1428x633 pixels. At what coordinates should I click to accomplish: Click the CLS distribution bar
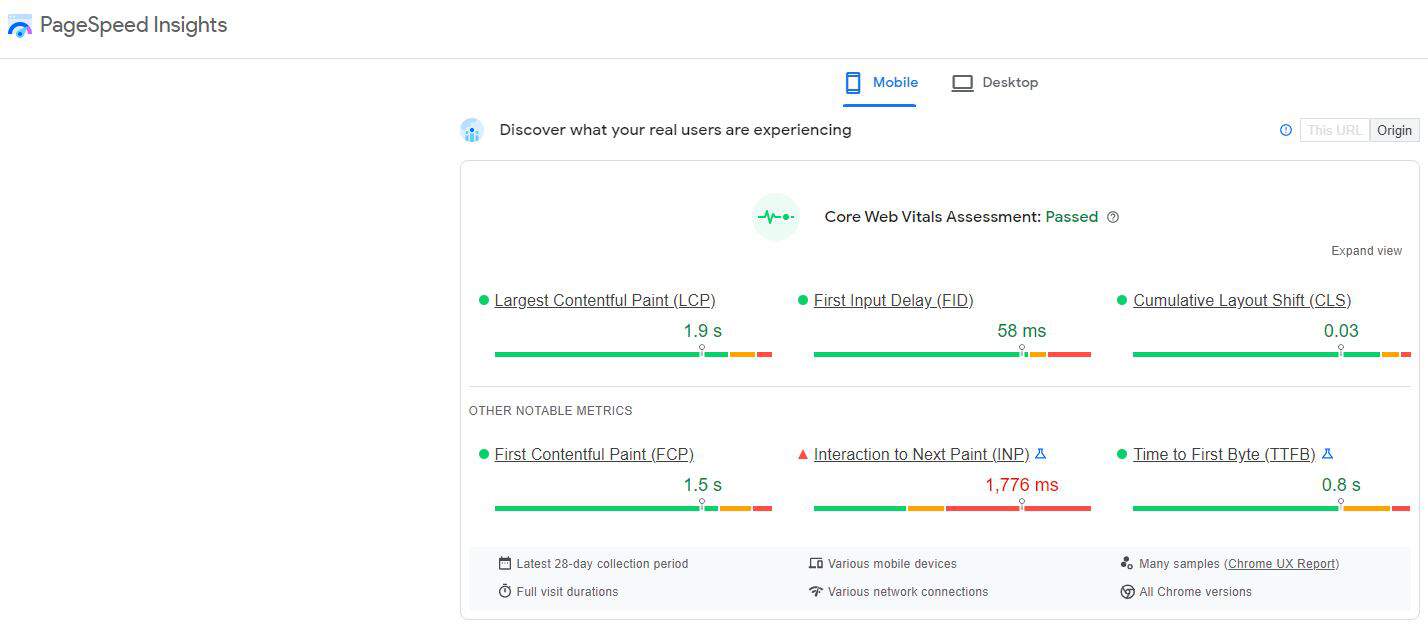1271,354
